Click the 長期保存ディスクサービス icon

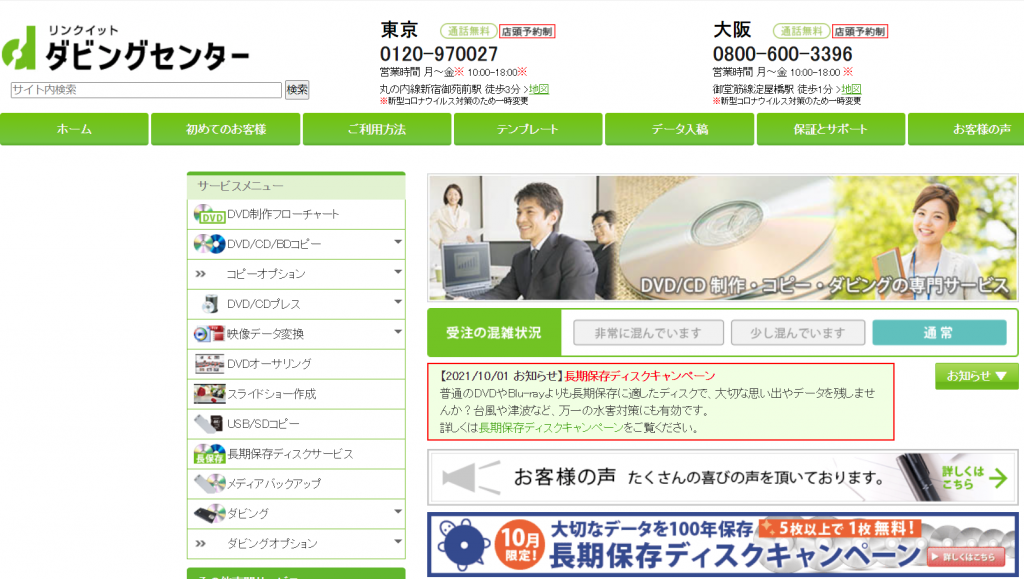click(x=208, y=454)
